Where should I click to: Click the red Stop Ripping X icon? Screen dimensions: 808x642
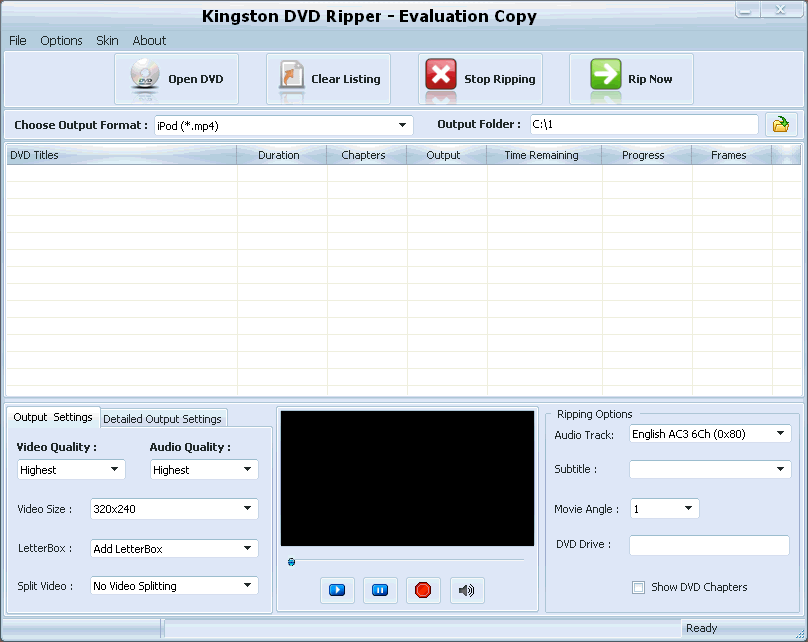click(441, 74)
